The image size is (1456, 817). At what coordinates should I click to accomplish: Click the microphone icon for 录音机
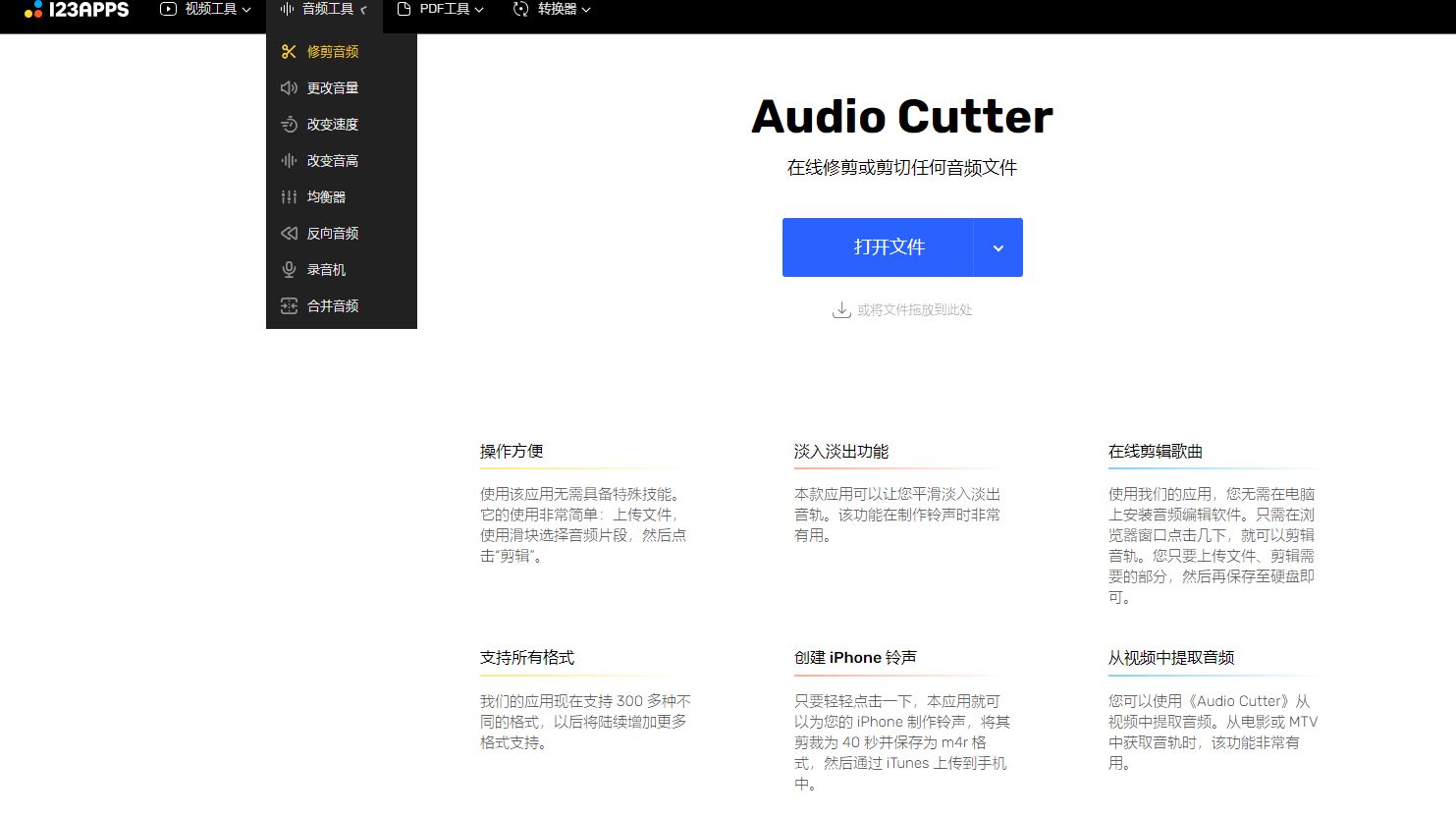pos(289,270)
